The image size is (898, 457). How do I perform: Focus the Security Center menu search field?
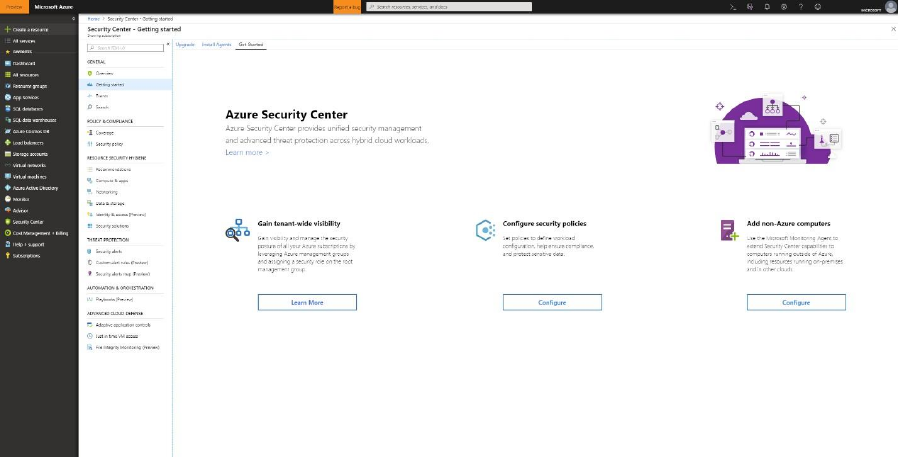(x=125, y=48)
